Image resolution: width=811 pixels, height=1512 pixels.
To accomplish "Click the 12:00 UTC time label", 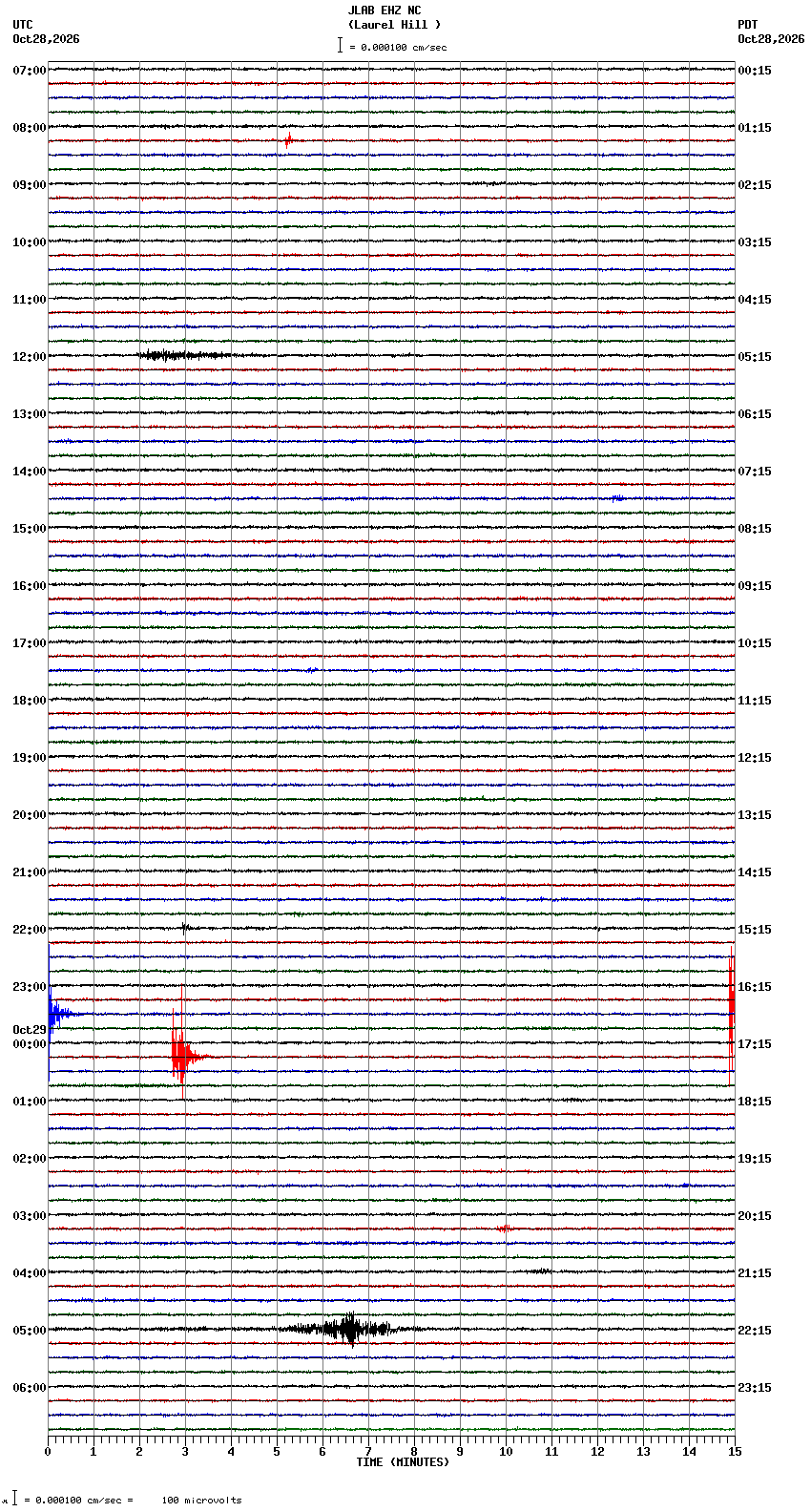I will pos(30,357).
